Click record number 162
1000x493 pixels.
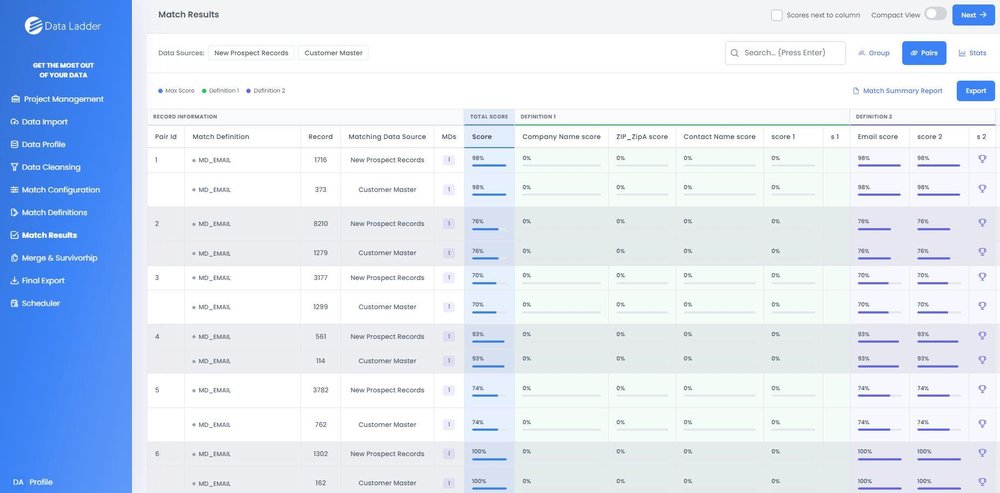tap(321, 483)
